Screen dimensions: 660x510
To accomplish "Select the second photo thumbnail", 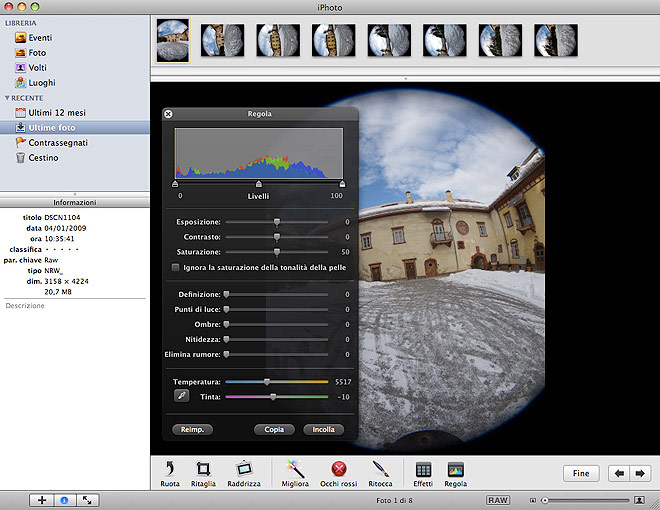I will click(x=223, y=40).
